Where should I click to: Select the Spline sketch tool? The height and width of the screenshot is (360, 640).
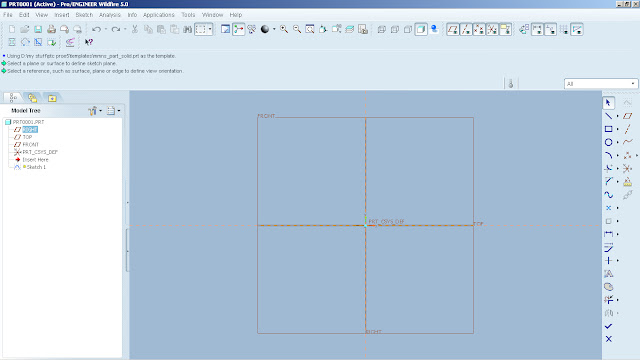coord(608,195)
